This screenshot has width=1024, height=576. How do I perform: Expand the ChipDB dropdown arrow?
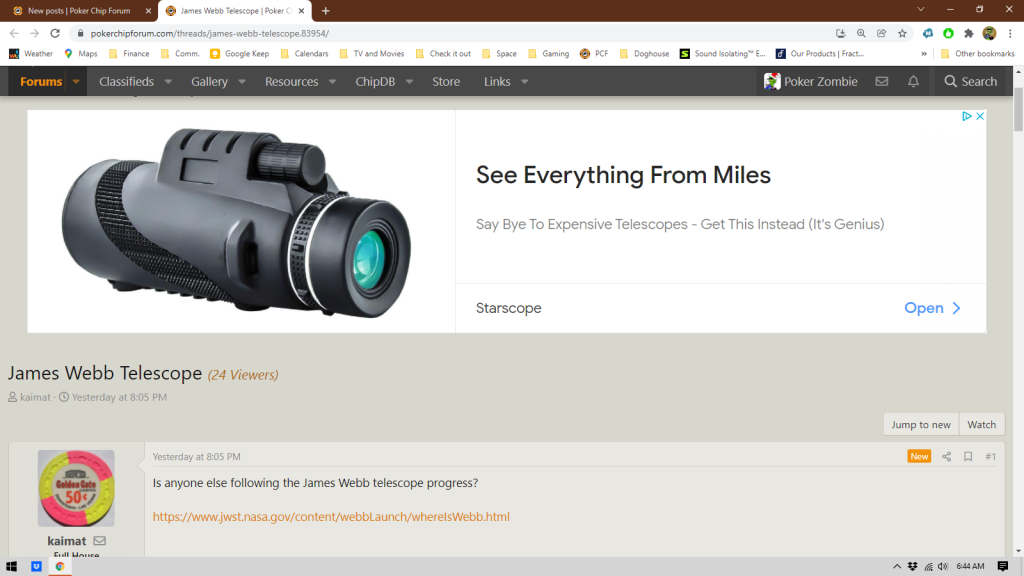(409, 82)
